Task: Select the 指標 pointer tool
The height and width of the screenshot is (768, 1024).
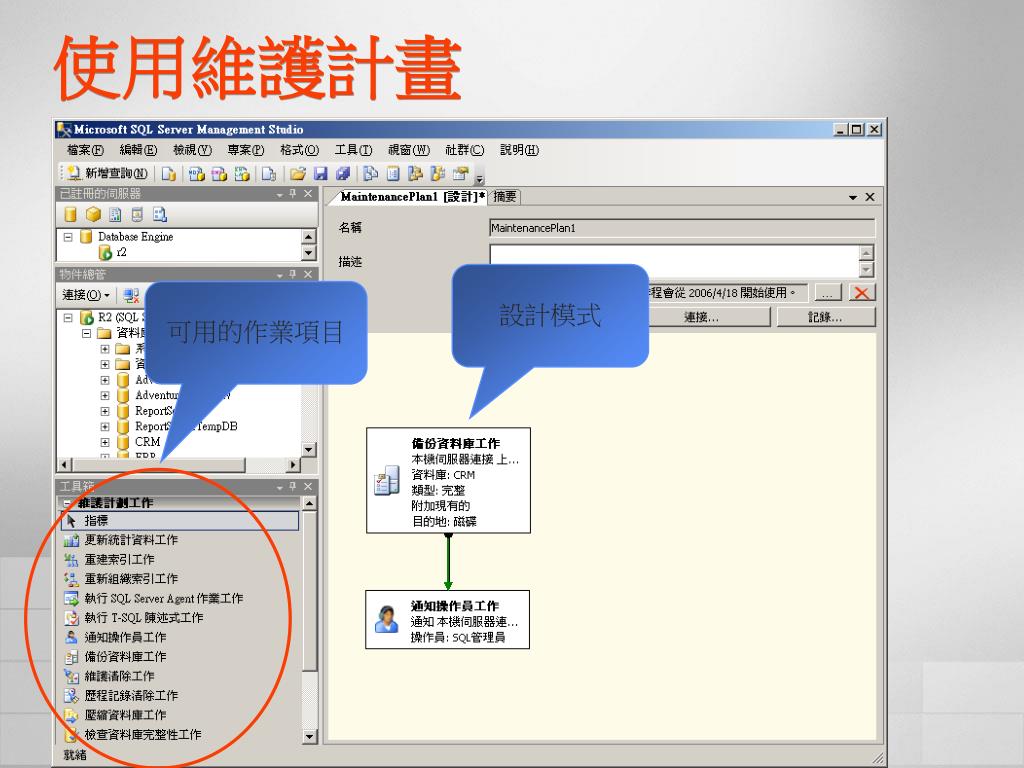Action: point(180,520)
